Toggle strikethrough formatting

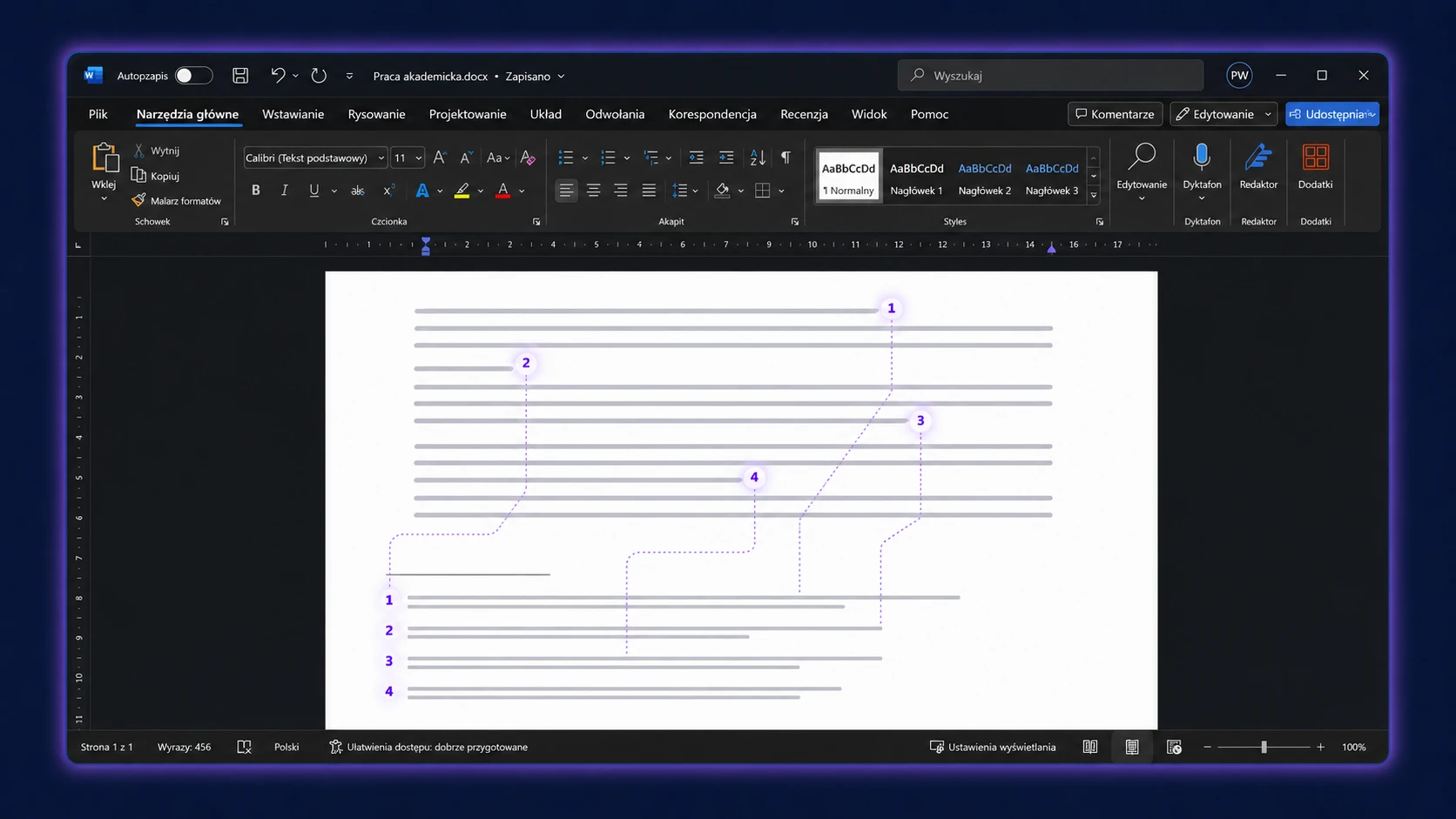click(357, 191)
